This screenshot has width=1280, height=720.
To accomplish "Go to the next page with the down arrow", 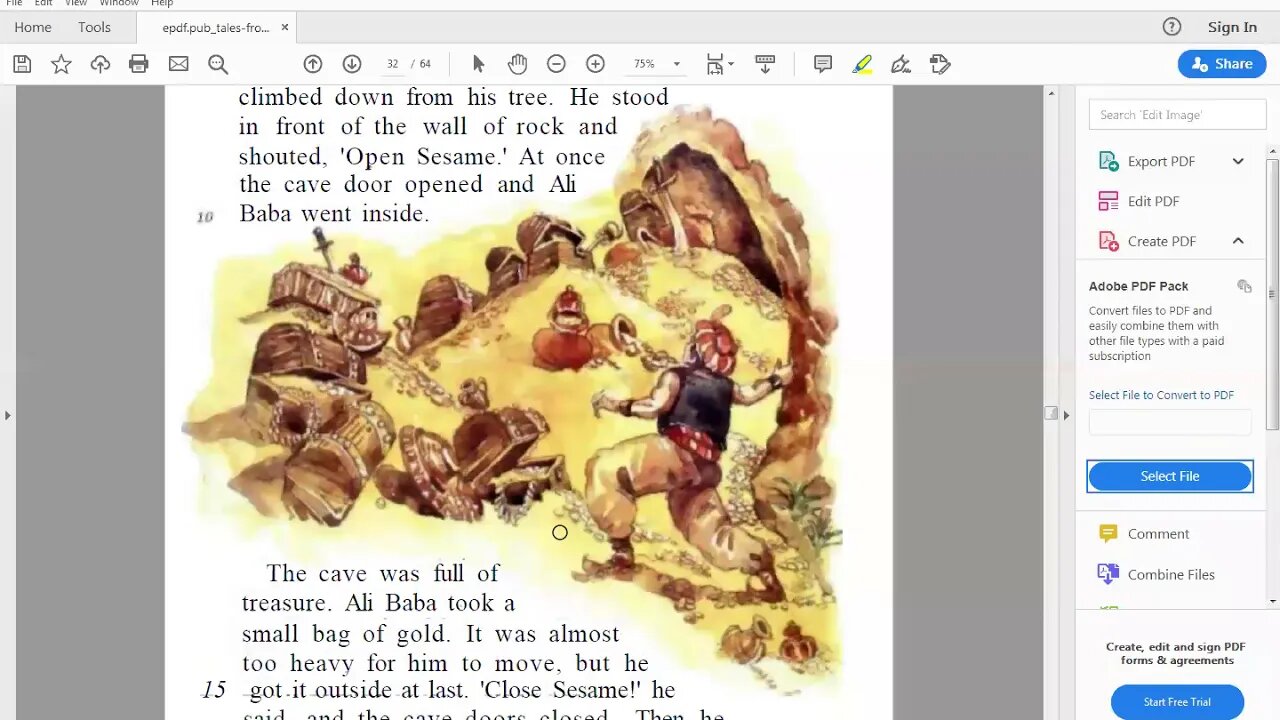I will pos(352,64).
